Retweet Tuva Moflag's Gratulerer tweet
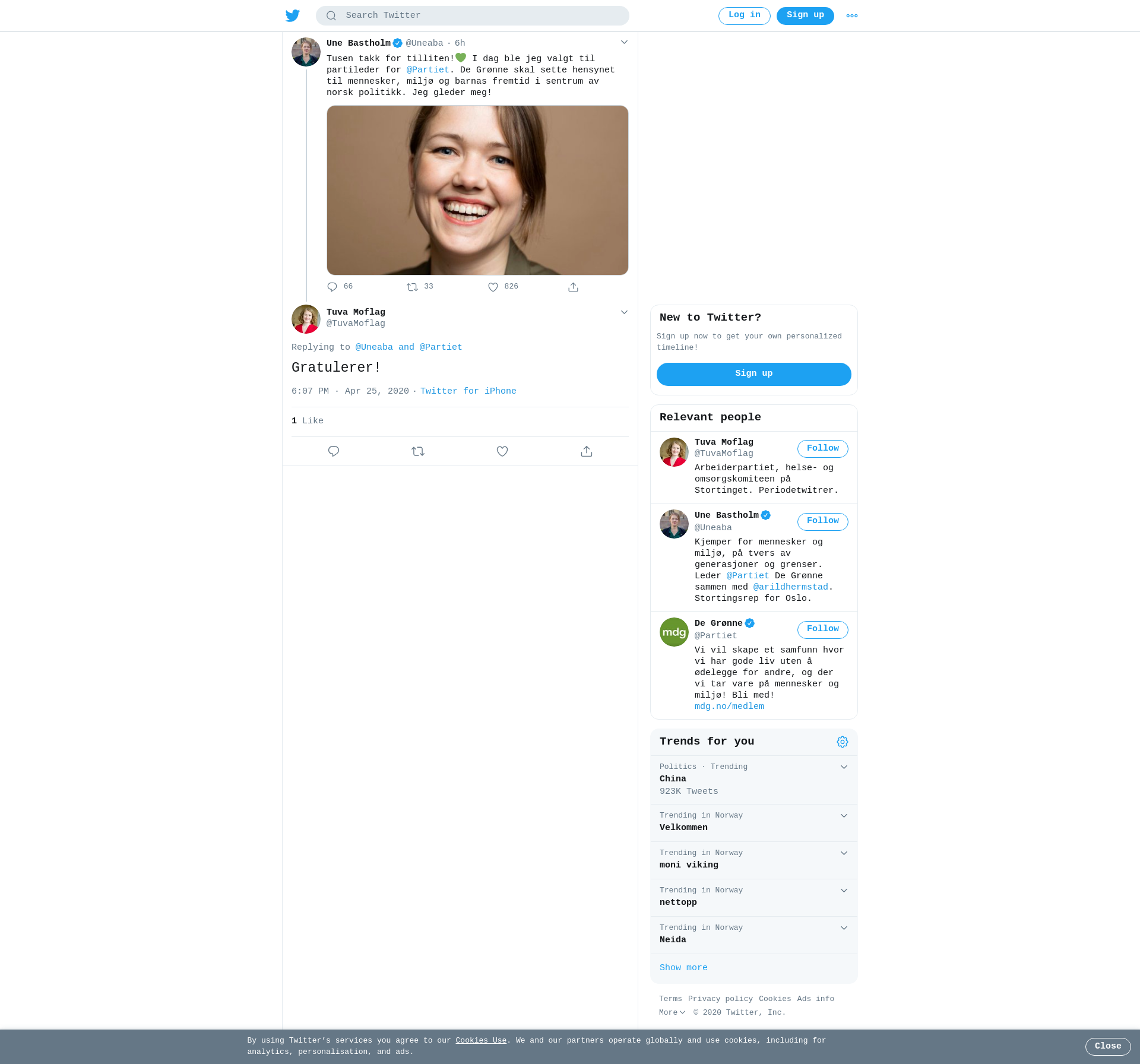The width and height of the screenshot is (1140, 1064). pos(418,451)
